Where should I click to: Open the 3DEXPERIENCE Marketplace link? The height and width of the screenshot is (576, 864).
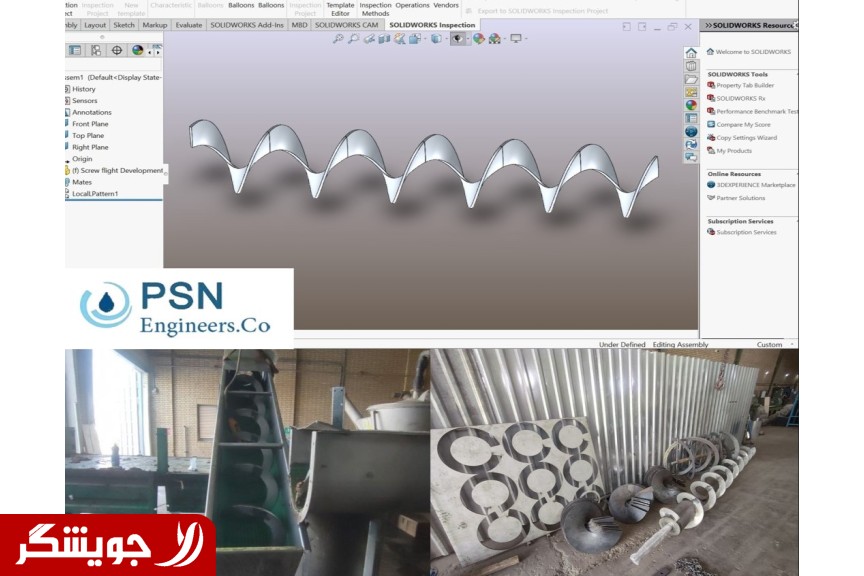[752, 185]
